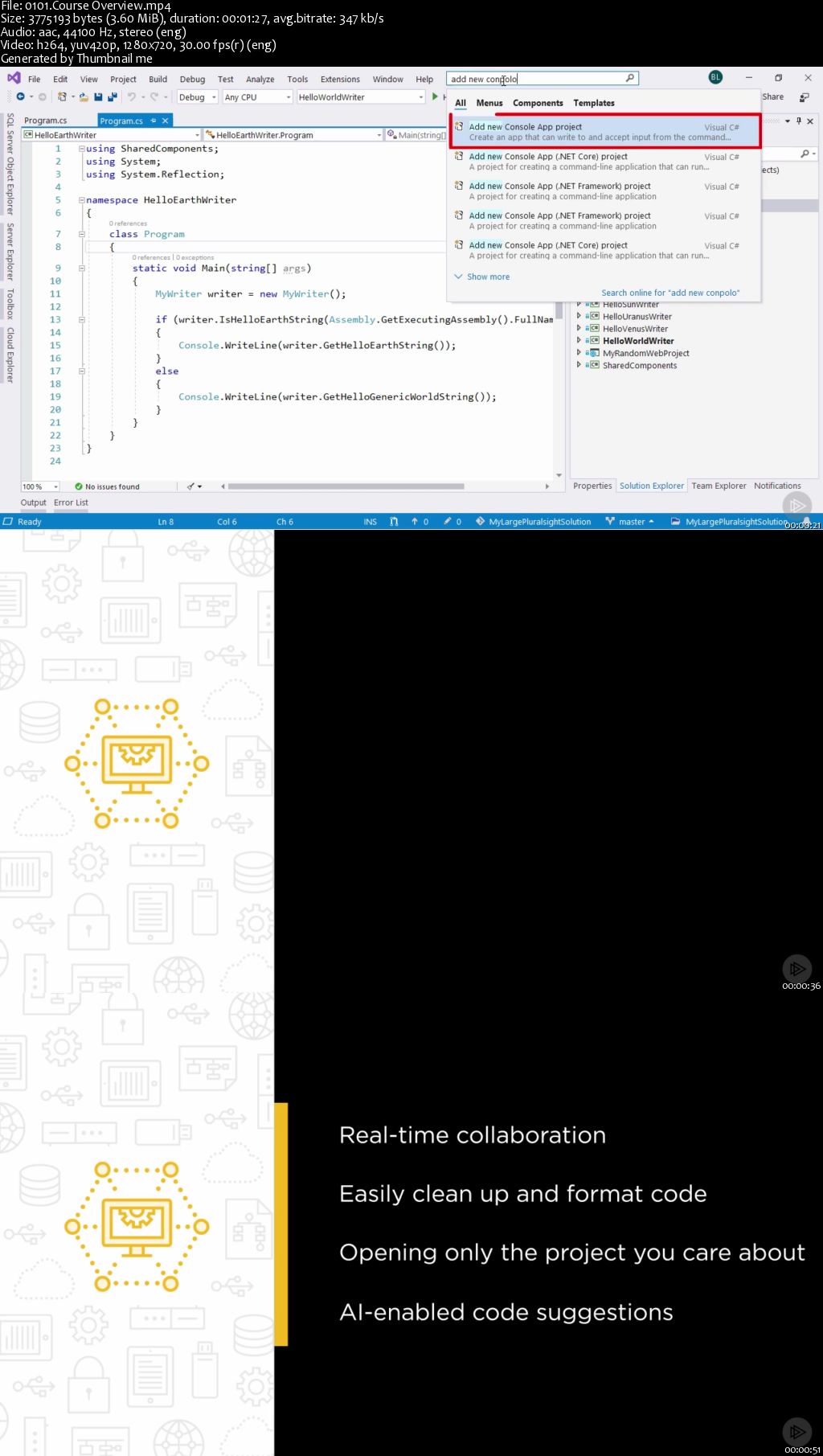This screenshot has height=1456, width=823.
Task: Open the HelloEarthWriter.Program type dropdown
Action: click(x=293, y=135)
